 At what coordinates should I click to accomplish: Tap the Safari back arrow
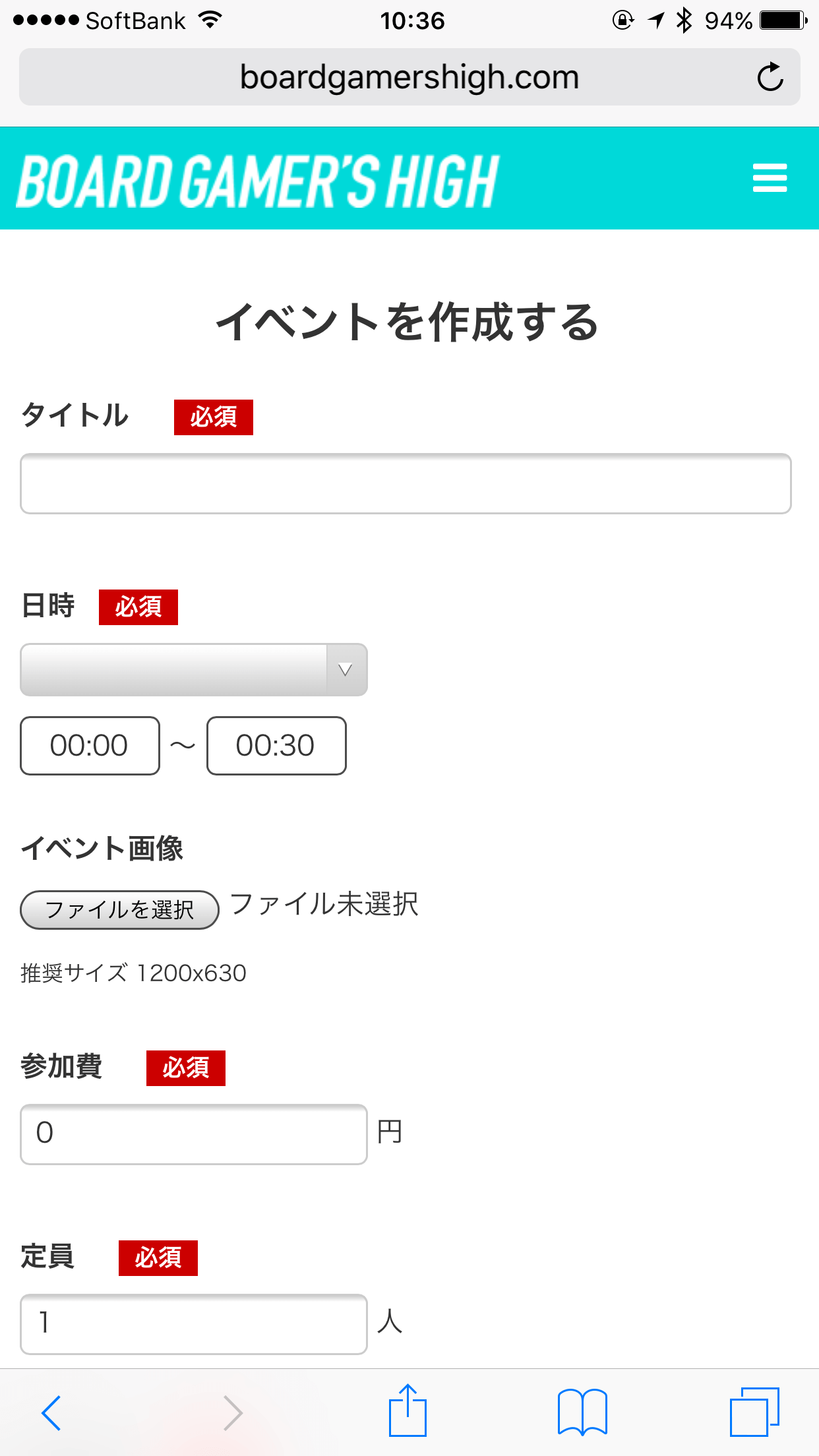pyautogui.click(x=51, y=1412)
